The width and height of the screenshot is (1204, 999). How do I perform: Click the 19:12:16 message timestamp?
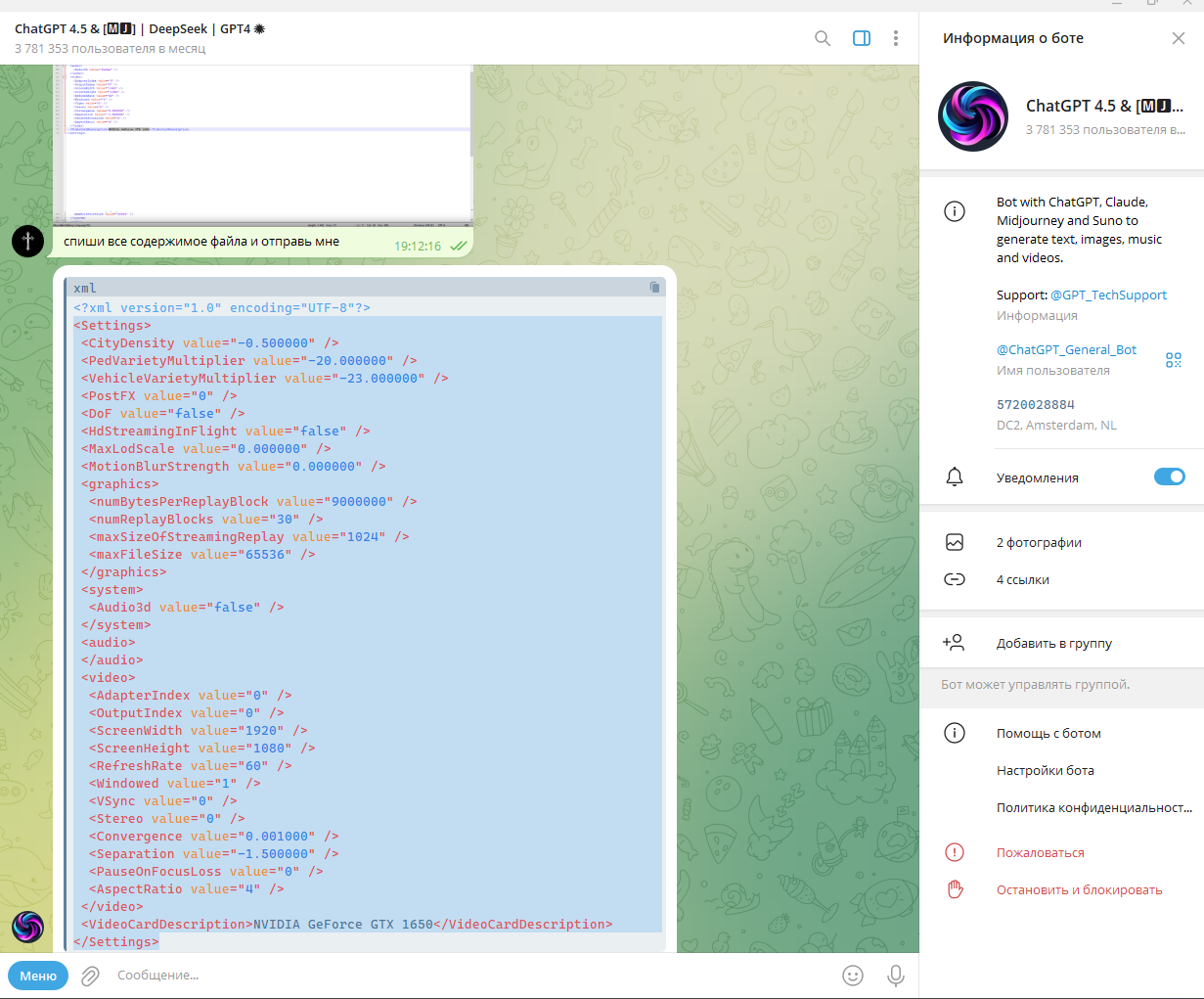(418, 247)
